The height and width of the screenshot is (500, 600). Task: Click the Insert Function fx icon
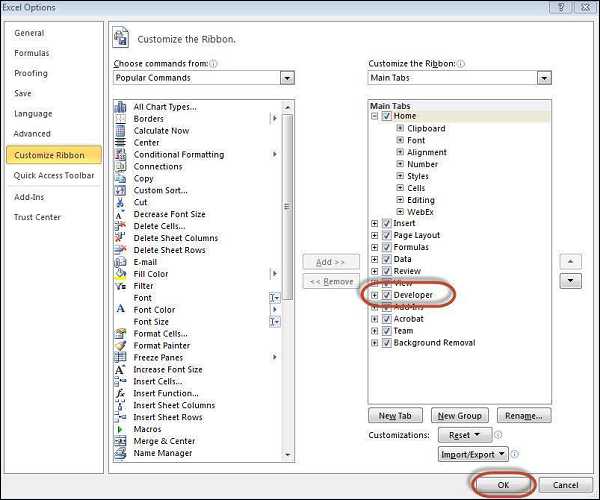point(120,393)
